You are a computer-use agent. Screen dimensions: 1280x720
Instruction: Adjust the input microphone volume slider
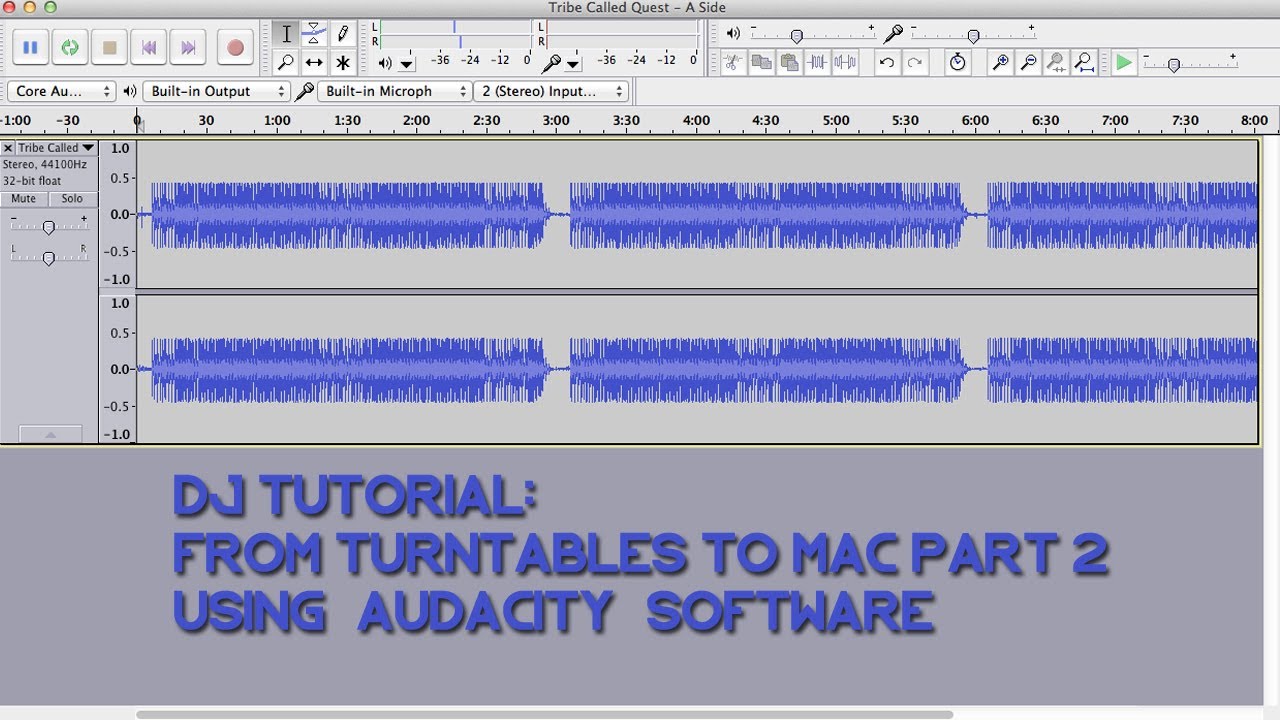tap(973, 34)
